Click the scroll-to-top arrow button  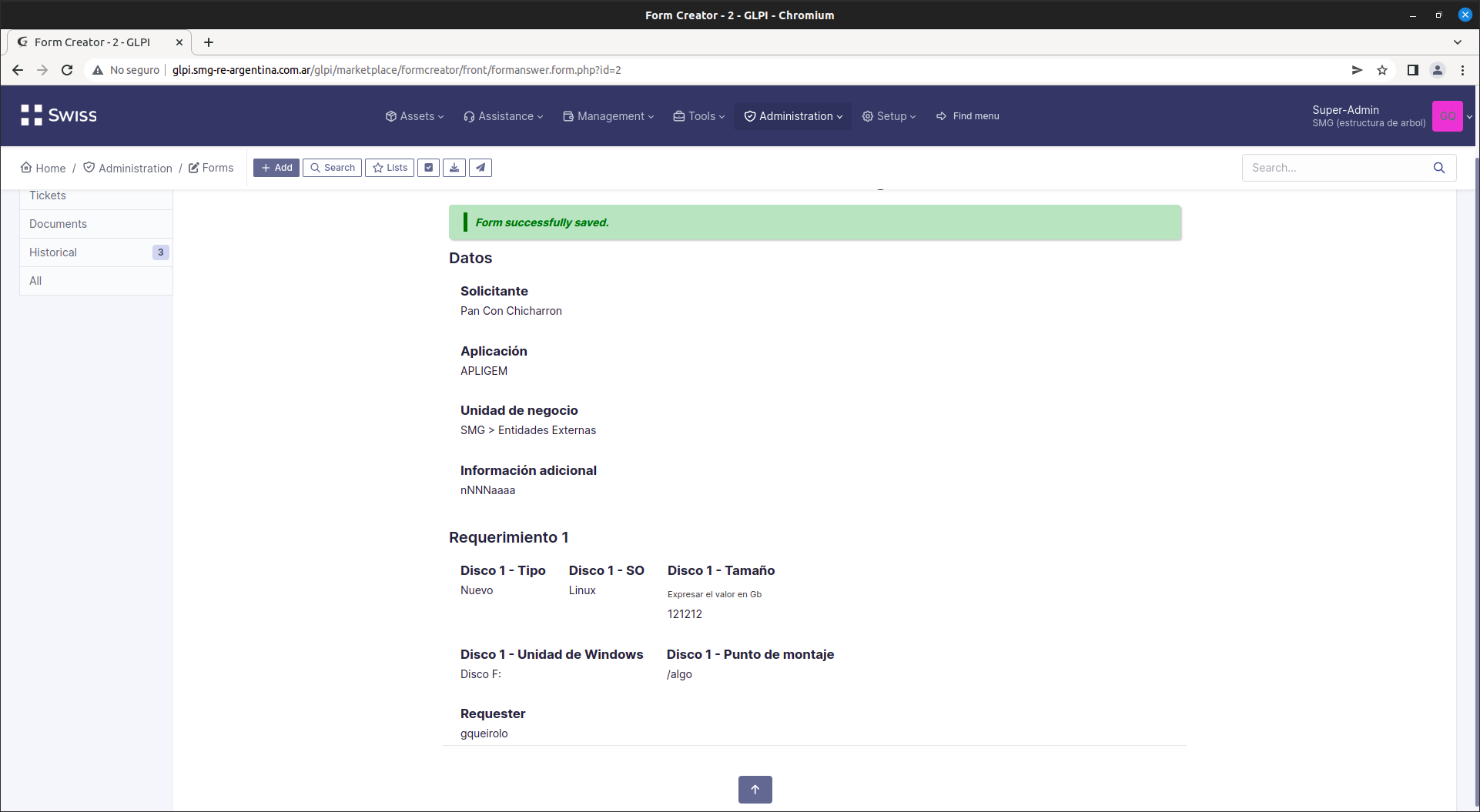coord(755,789)
